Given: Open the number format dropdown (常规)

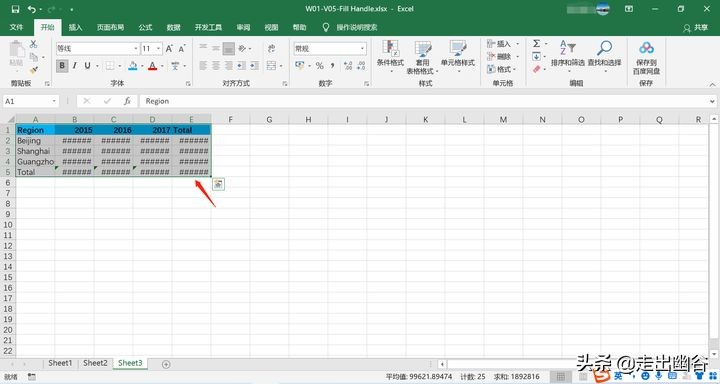Looking at the screenshot, I should coord(362,48).
